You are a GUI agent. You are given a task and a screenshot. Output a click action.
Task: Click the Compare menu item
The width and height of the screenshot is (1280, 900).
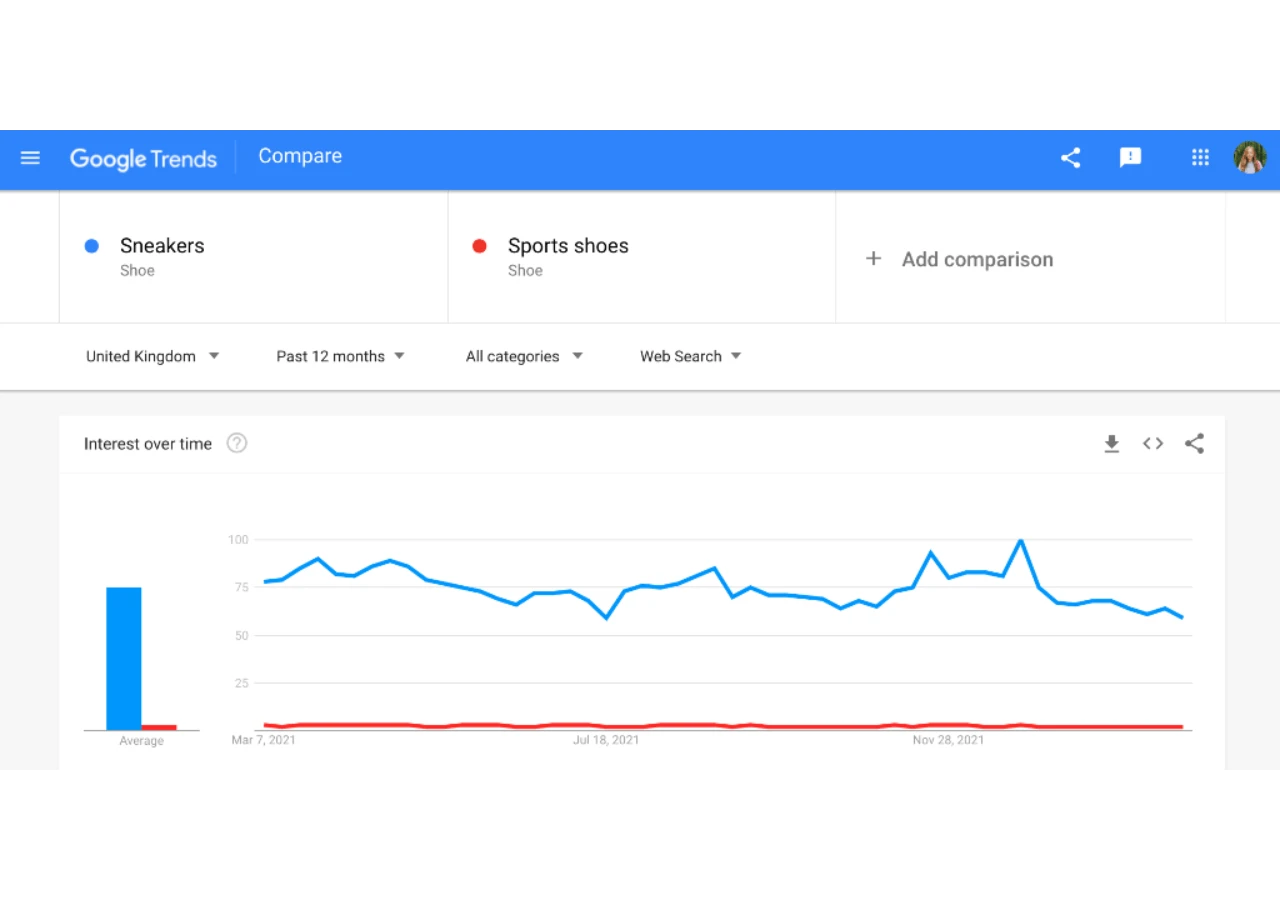300,157
